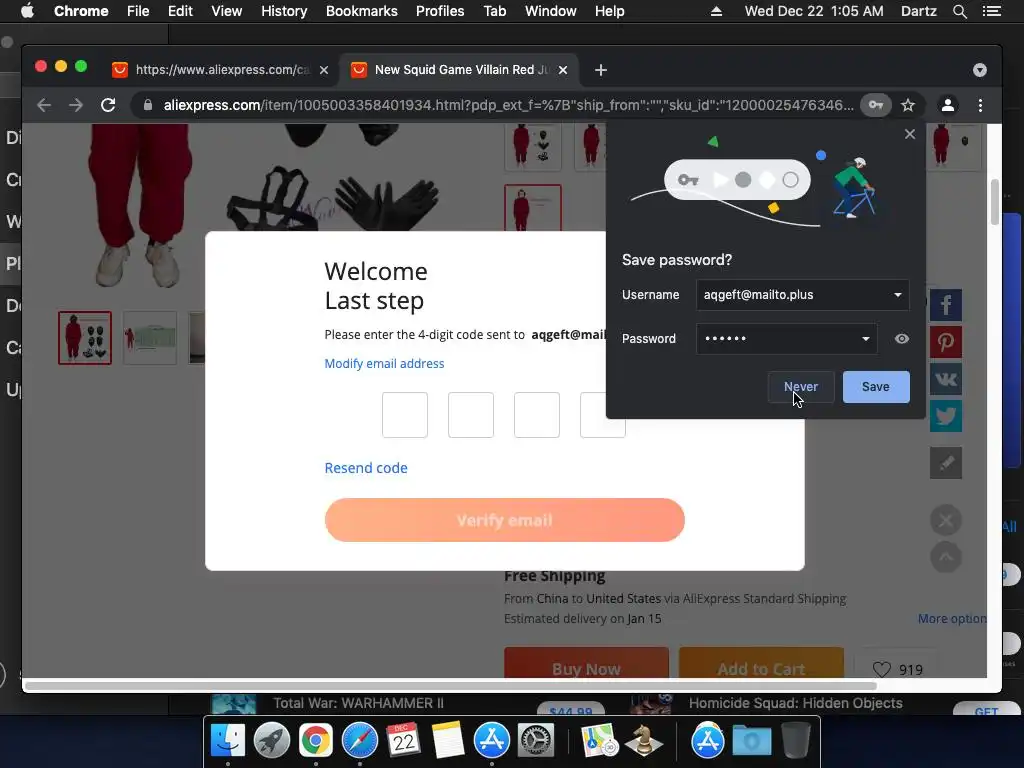Share on Facebook icon

click(x=946, y=305)
